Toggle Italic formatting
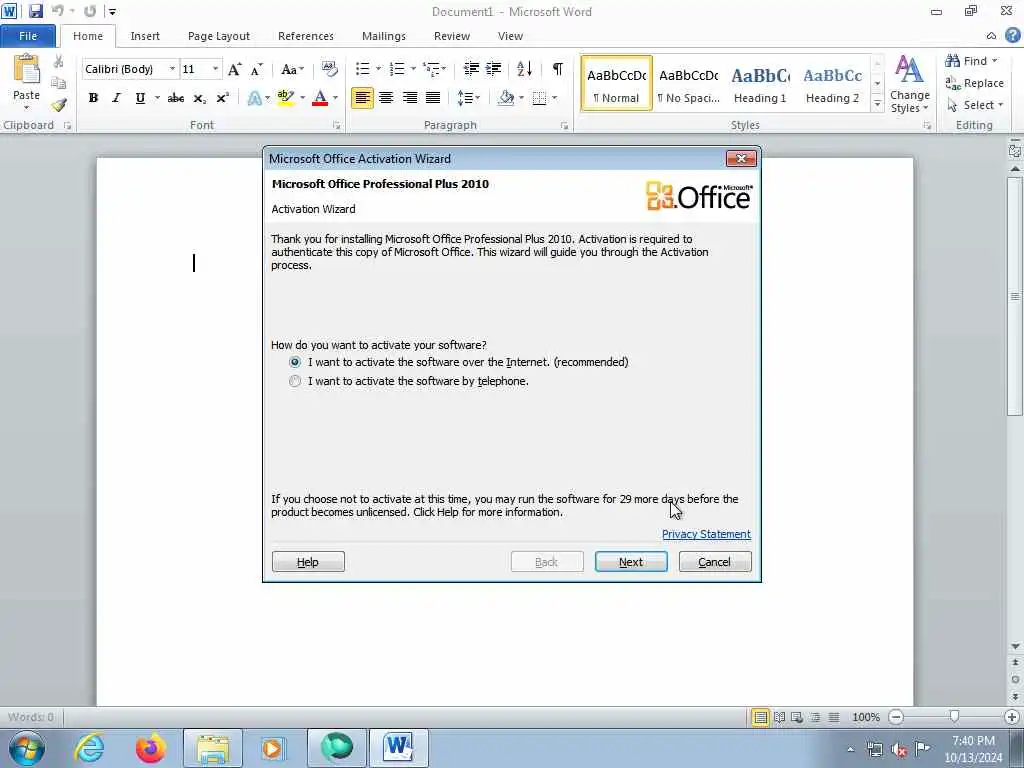1024x768 pixels. point(116,98)
